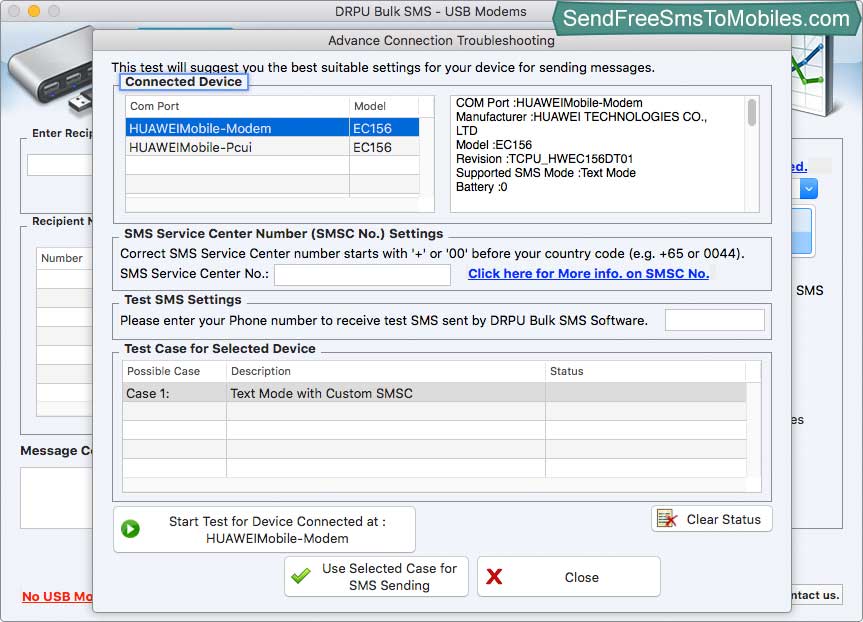The image size is (863, 622).
Task: Select the HUAWEIMobile-Pcui row
Action: click(272, 147)
